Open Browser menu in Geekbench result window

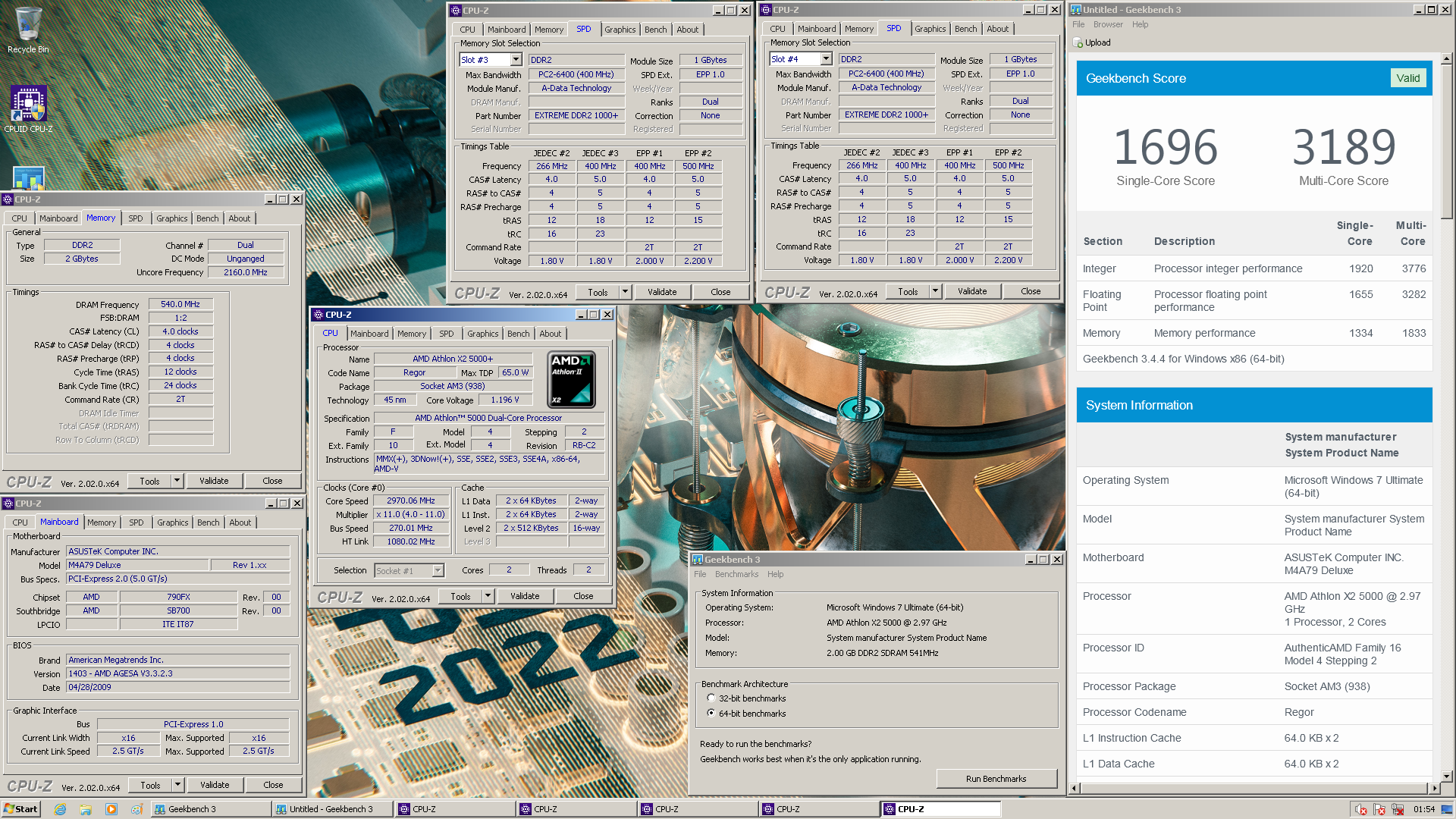[x=1108, y=24]
